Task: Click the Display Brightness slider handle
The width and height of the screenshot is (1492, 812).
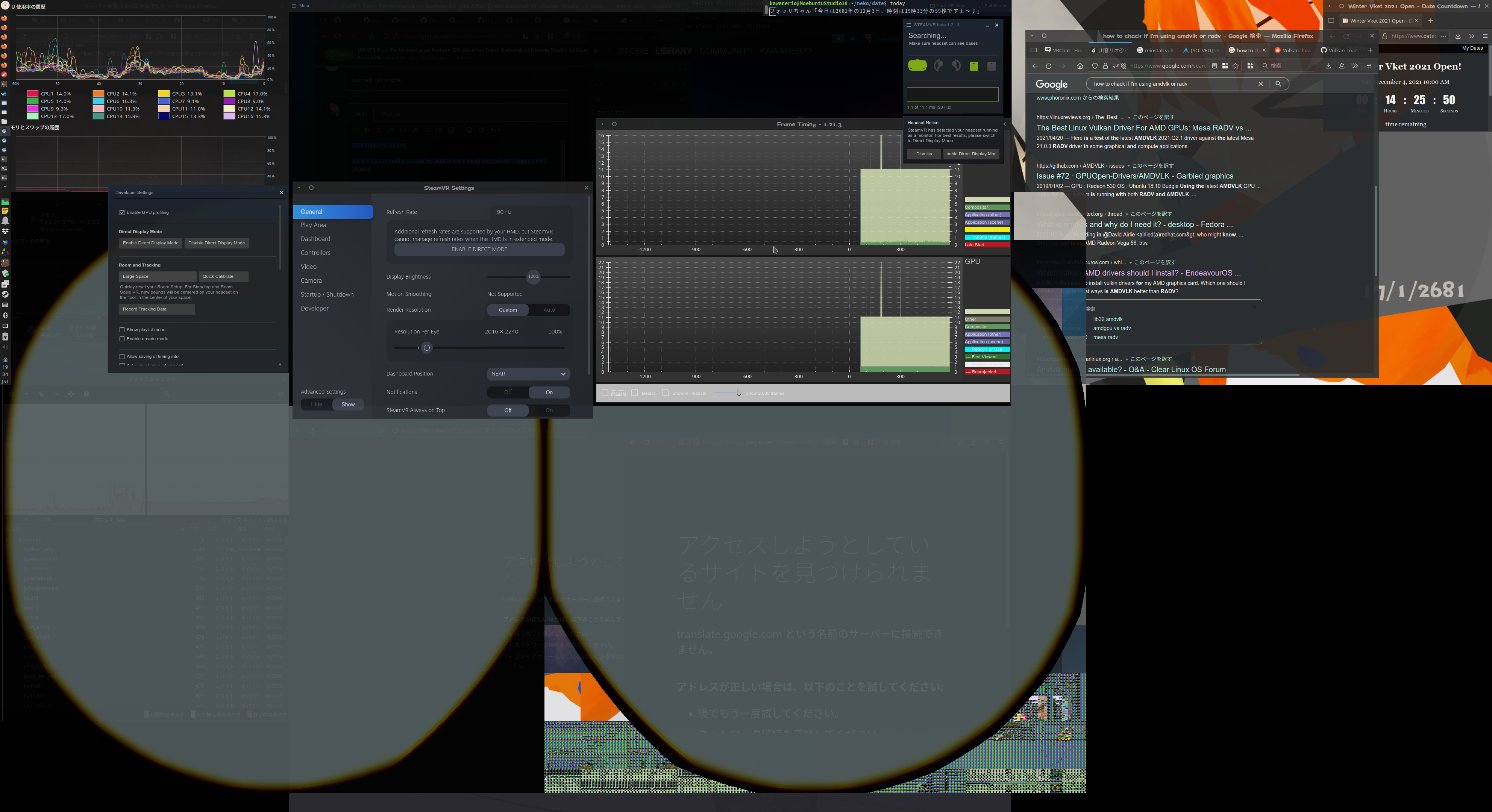Action: click(534, 277)
